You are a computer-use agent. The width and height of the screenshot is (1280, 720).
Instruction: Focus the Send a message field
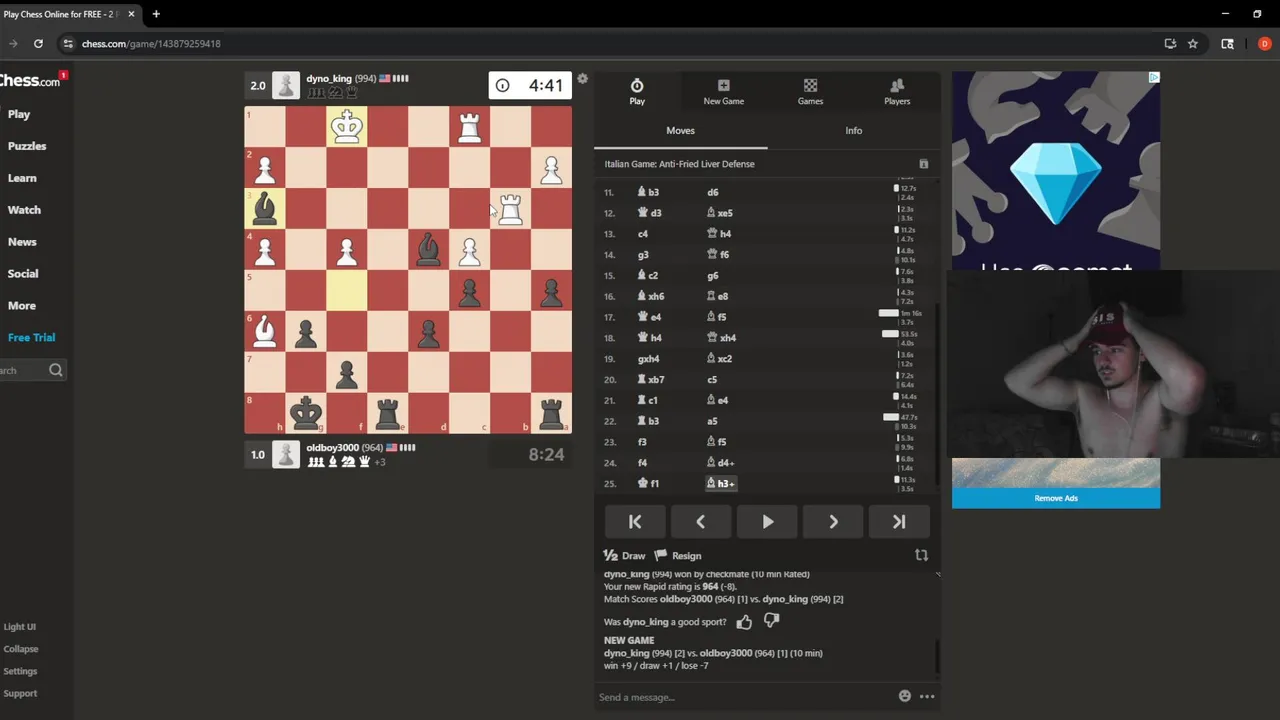click(x=745, y=697)
